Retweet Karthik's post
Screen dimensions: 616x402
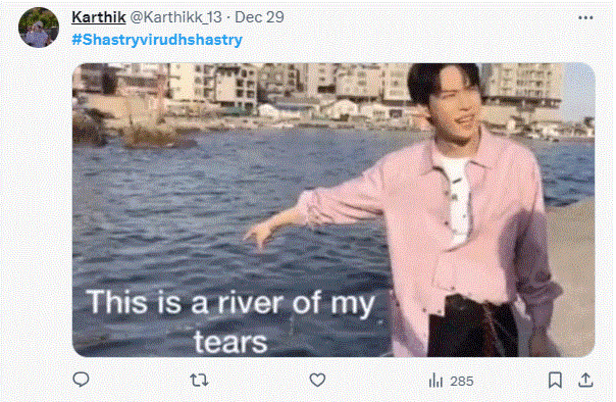point(200,381)
